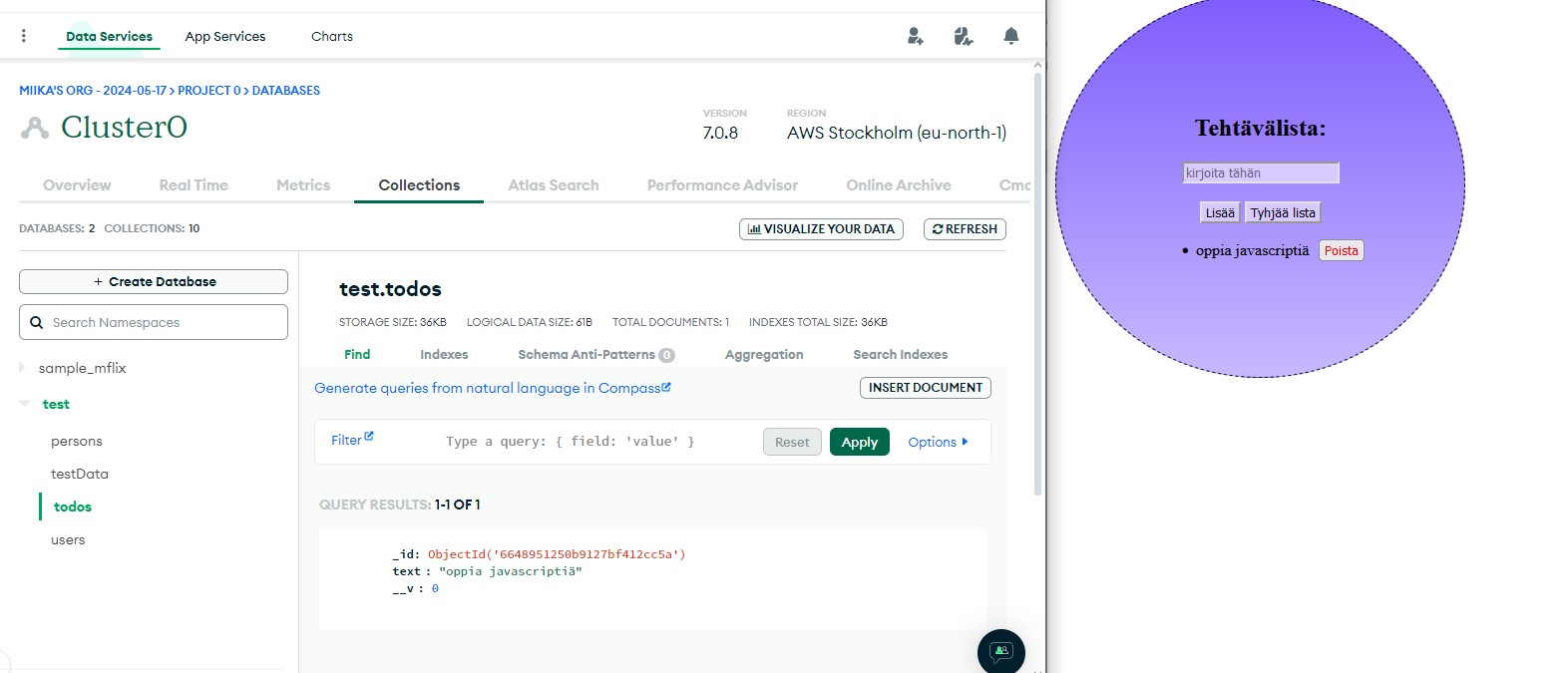
Task: Click the search magnifier icon in namespaces
Action: 37,322
